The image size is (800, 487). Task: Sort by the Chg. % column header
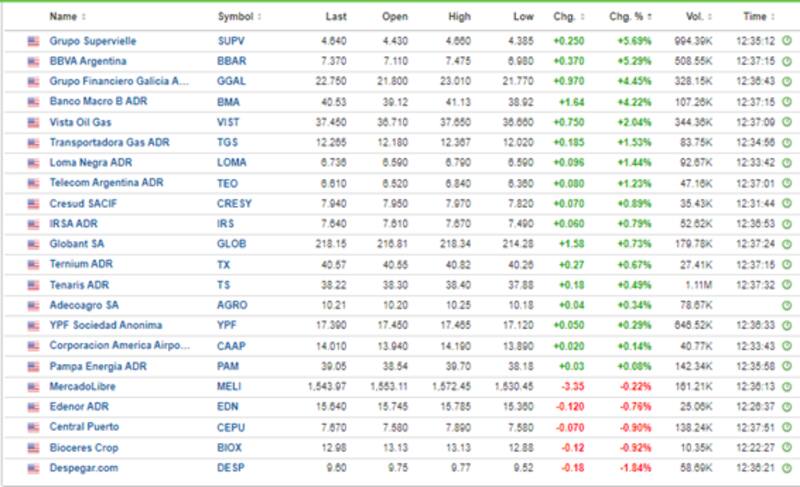pyautogui.click(x=629, y=17)
